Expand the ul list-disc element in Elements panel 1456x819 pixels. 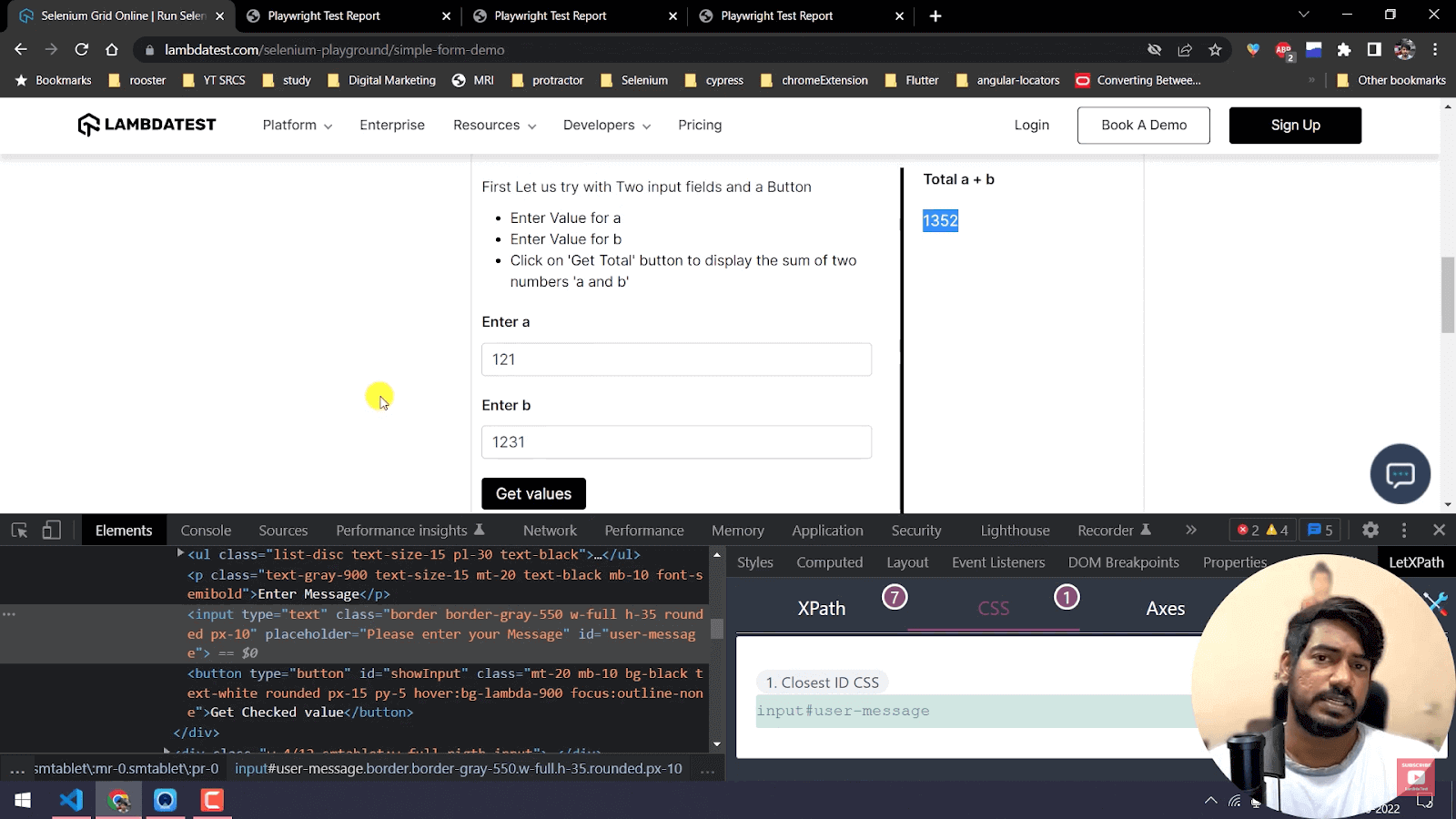click(x=178, y=553)
